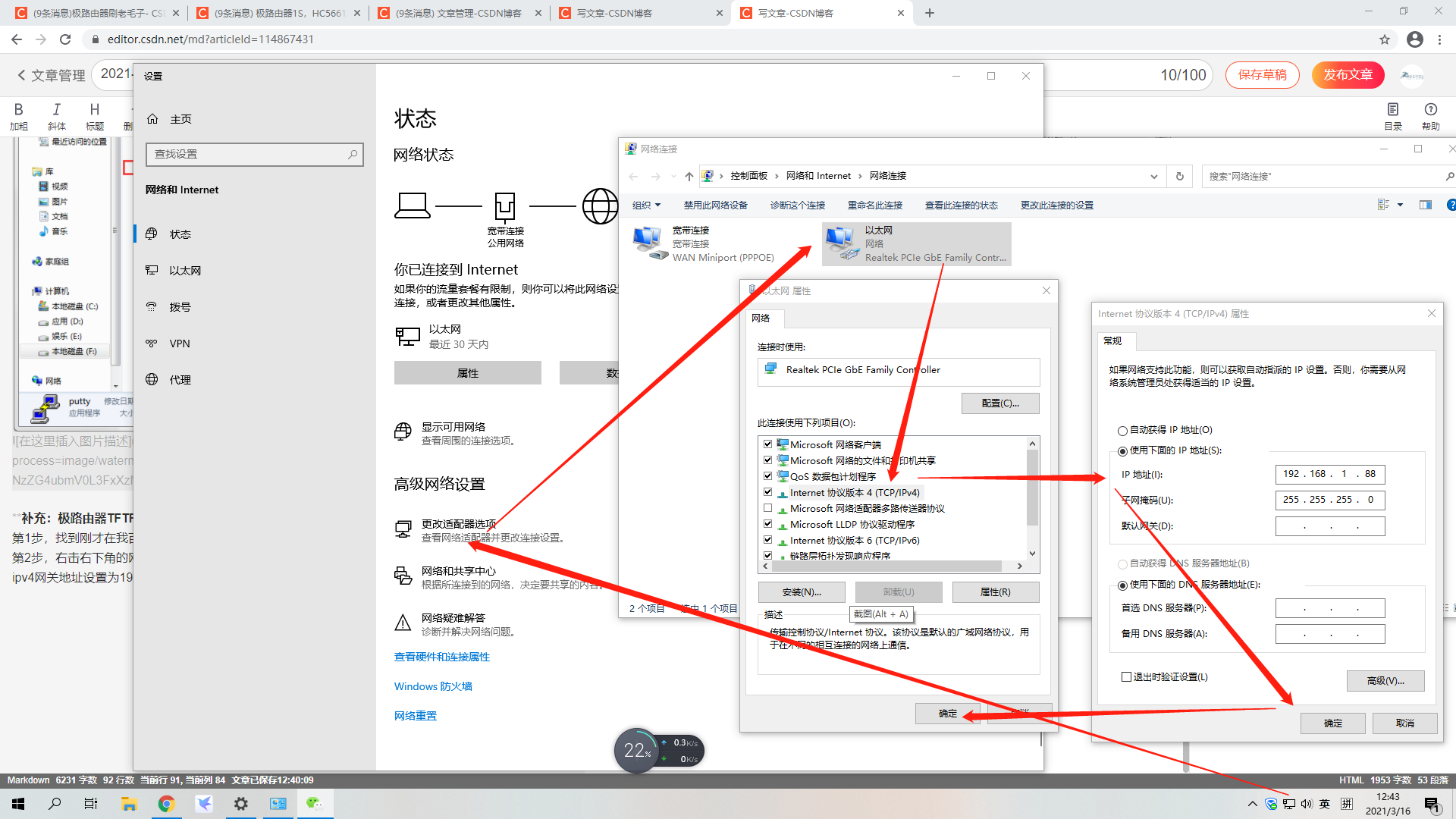Click the up-arrow navigation icon in 网络连接
The width and height of the screenshot is (1456, 819).
click(689, 176)
